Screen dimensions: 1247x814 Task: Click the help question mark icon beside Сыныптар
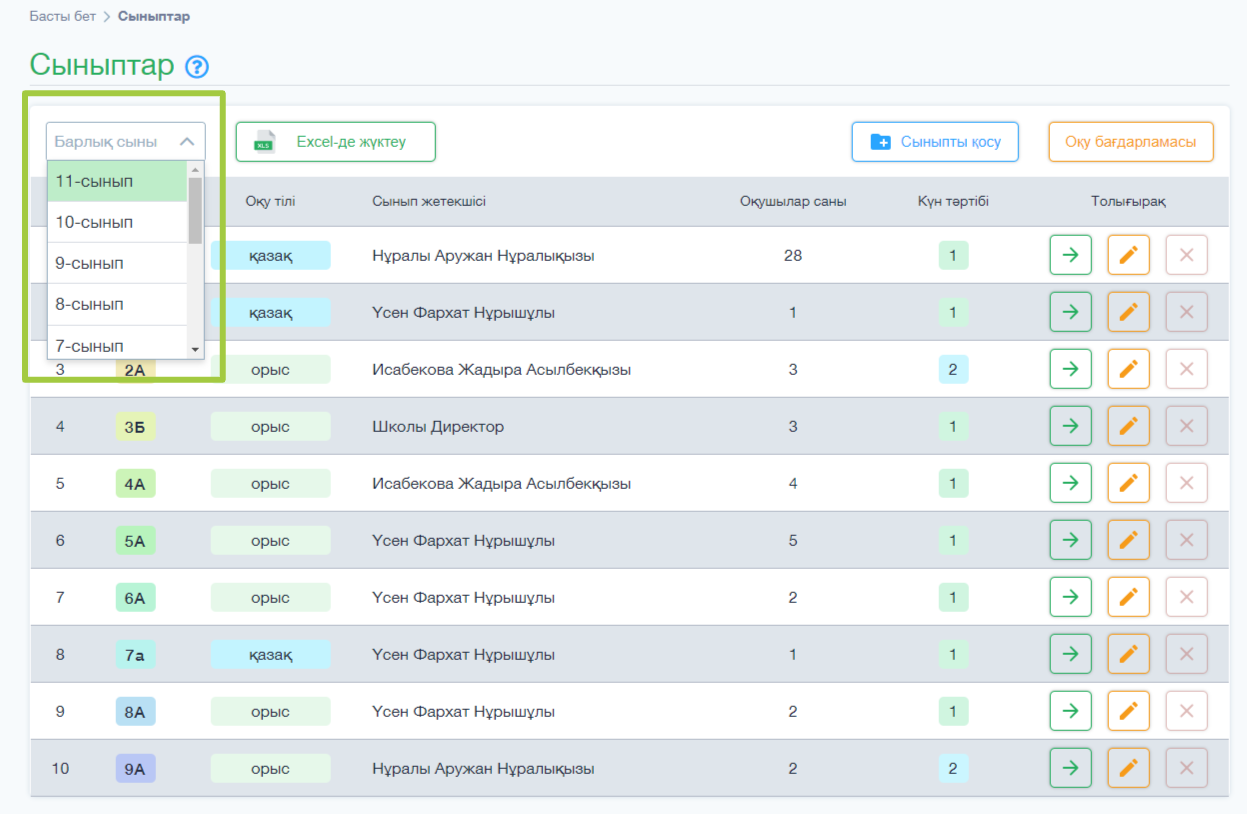pyautogui.click(x=197, y=67)
